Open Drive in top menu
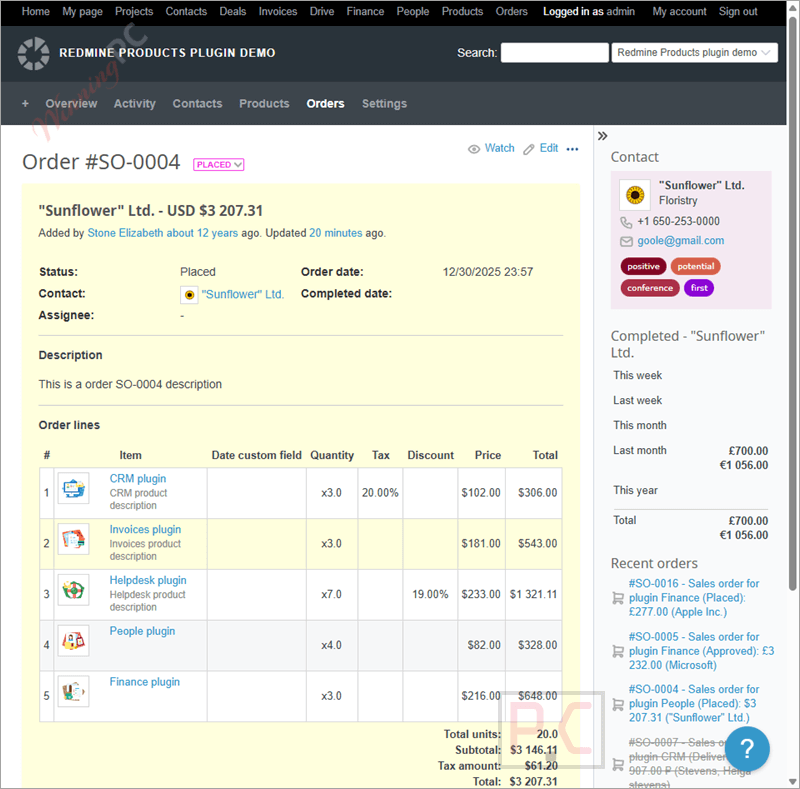 (x=322, y=11)
